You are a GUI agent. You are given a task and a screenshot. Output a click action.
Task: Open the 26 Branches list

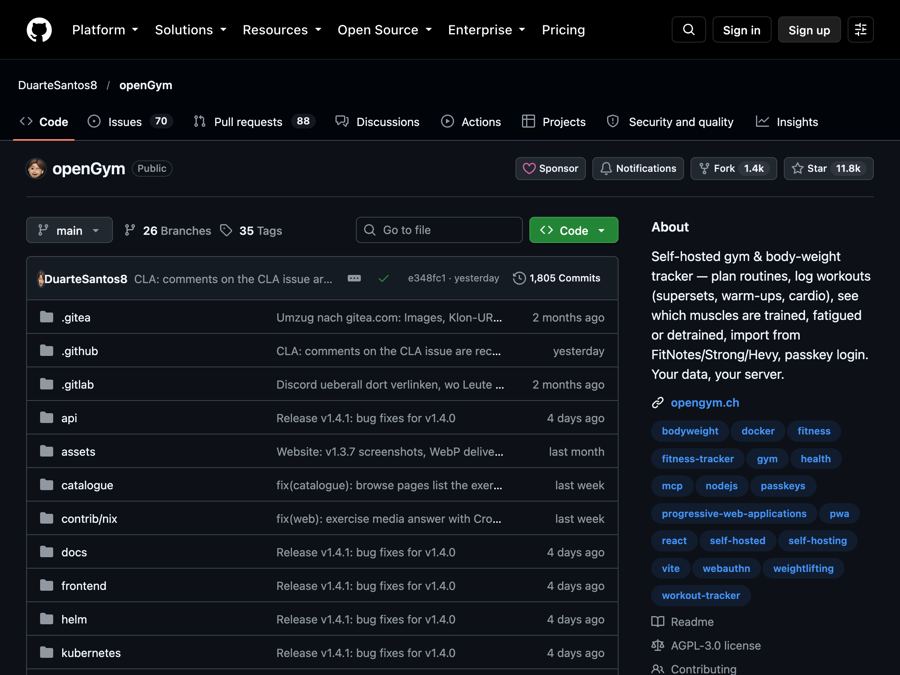[168, 231]
